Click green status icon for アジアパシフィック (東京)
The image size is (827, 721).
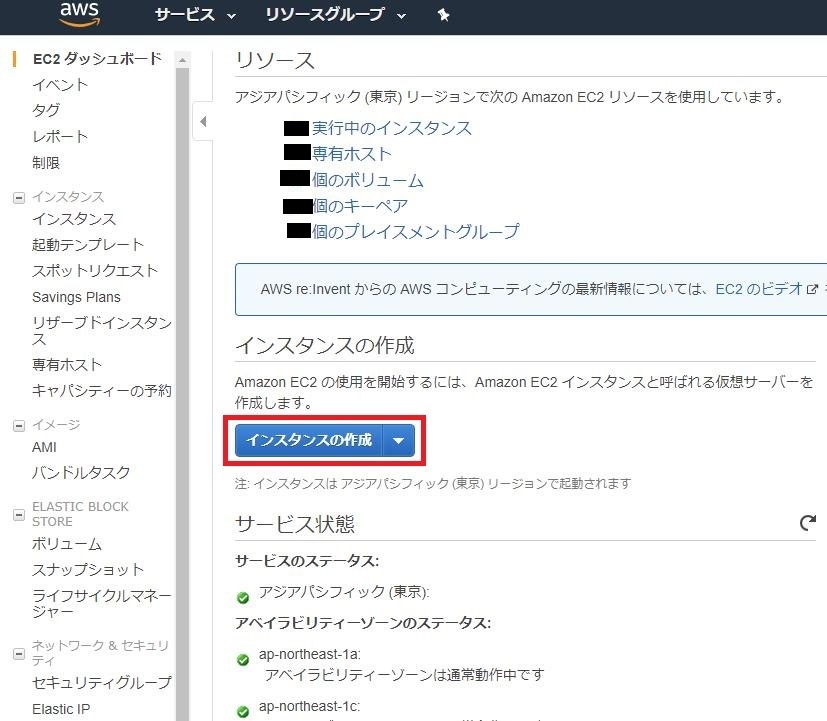point(242,597)
